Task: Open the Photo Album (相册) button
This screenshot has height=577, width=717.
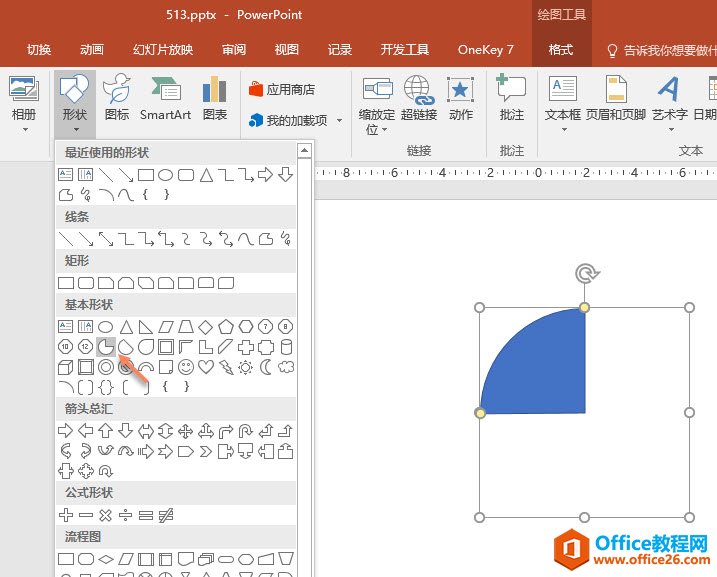Action: 24,103
